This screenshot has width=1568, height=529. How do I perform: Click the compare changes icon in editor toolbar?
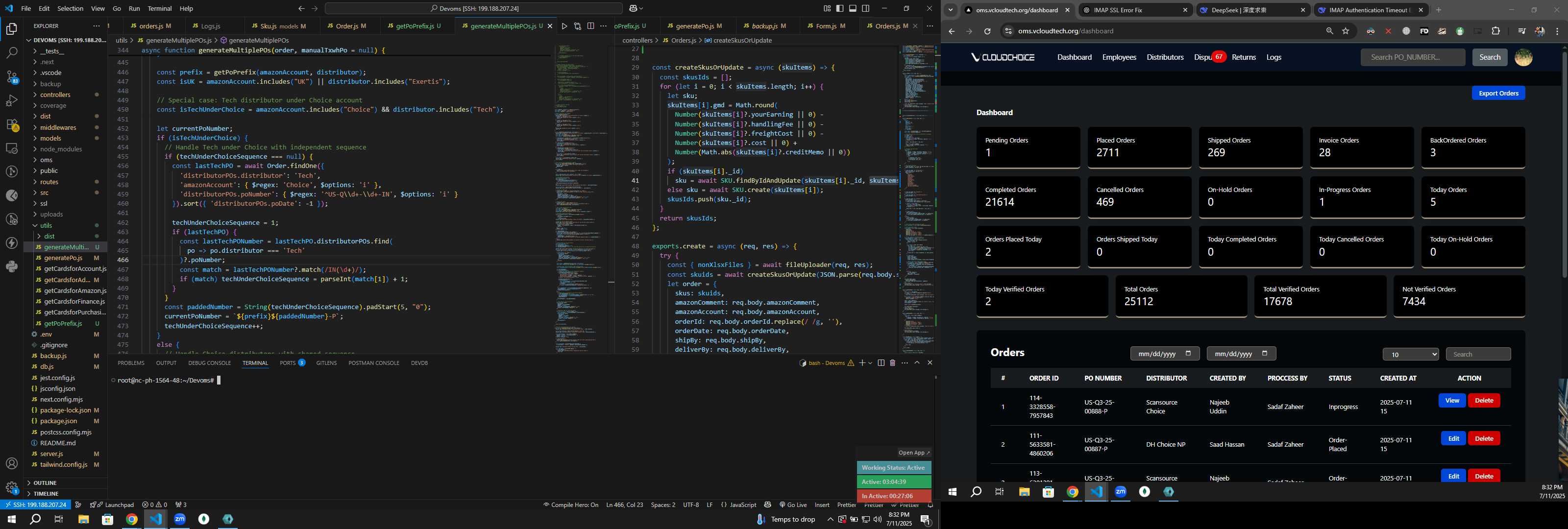click(x=577, y=26)
